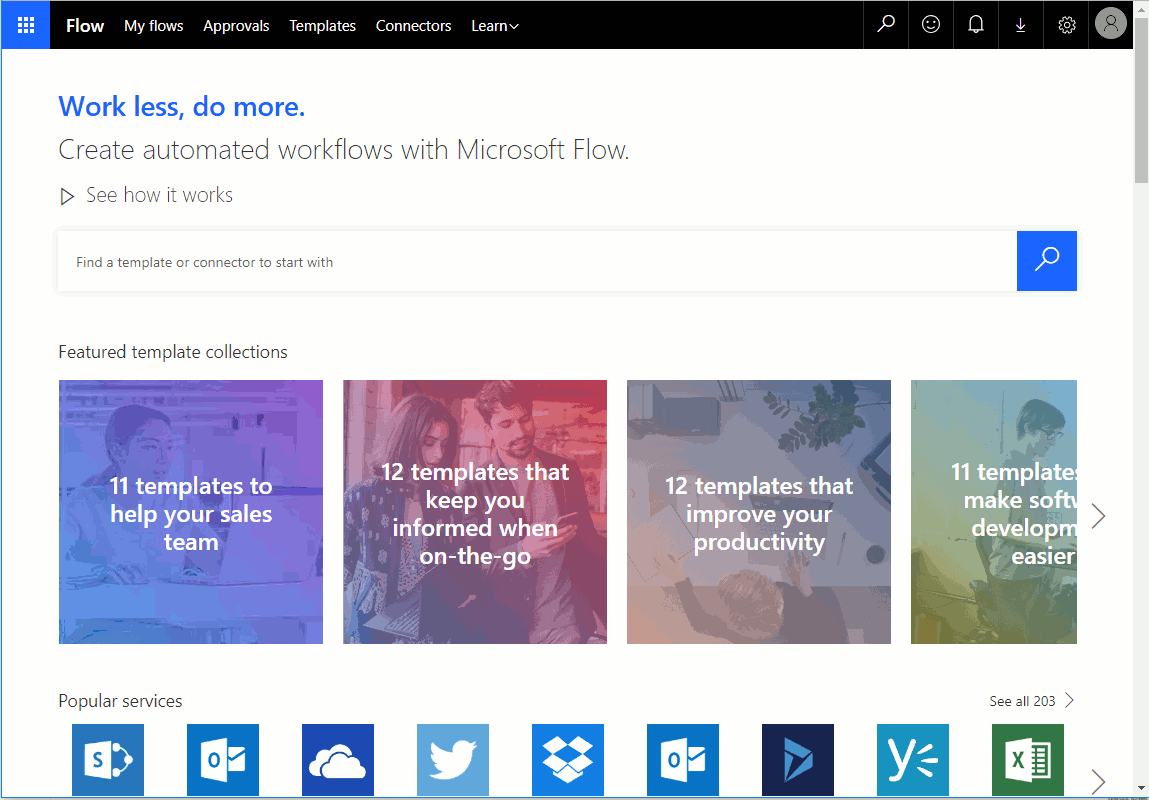Go to the Flow home link
This screenshot has width=1149, height=800.
[85, 26]
